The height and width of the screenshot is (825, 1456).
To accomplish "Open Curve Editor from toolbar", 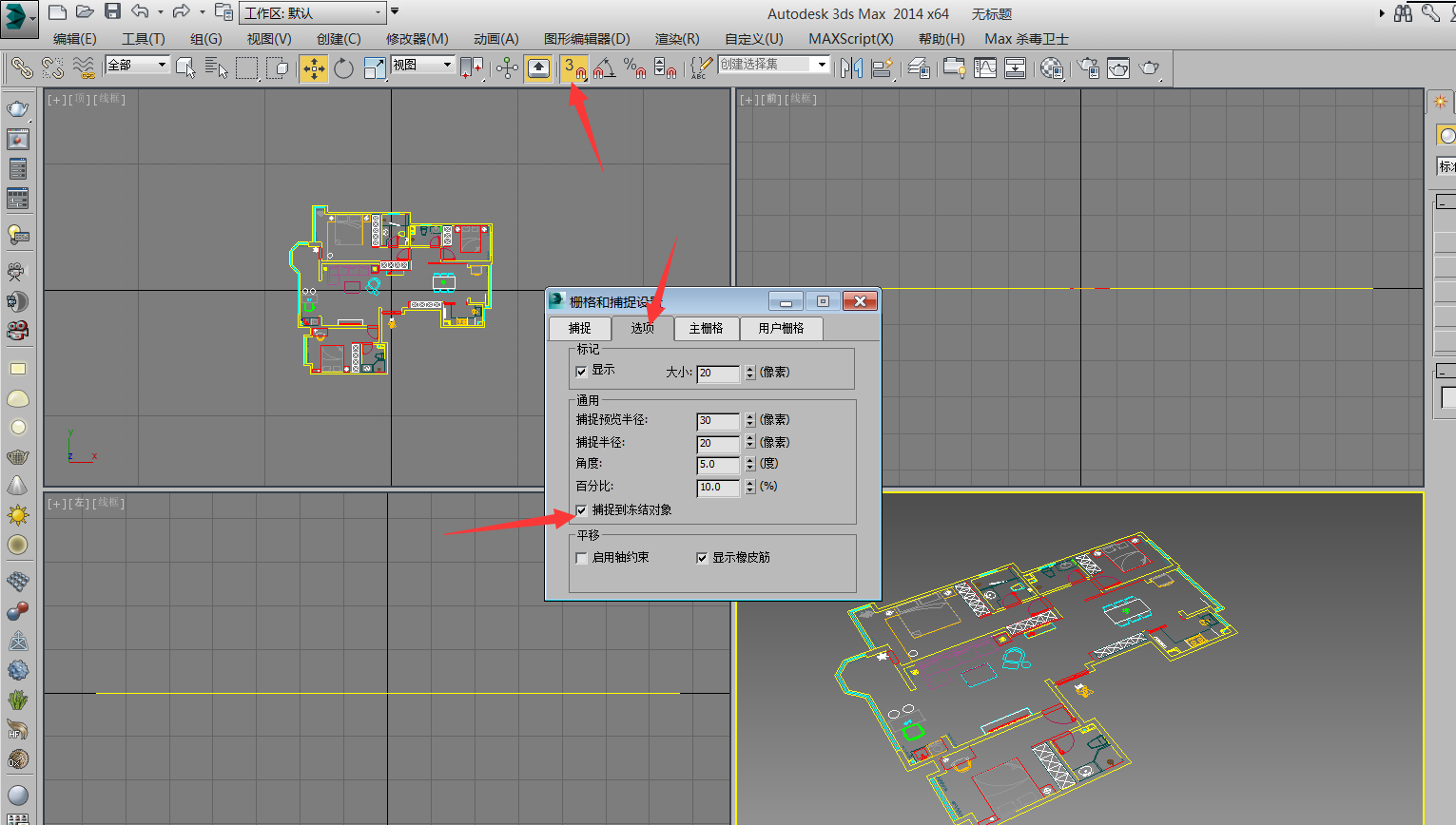I will coord(985,67).
